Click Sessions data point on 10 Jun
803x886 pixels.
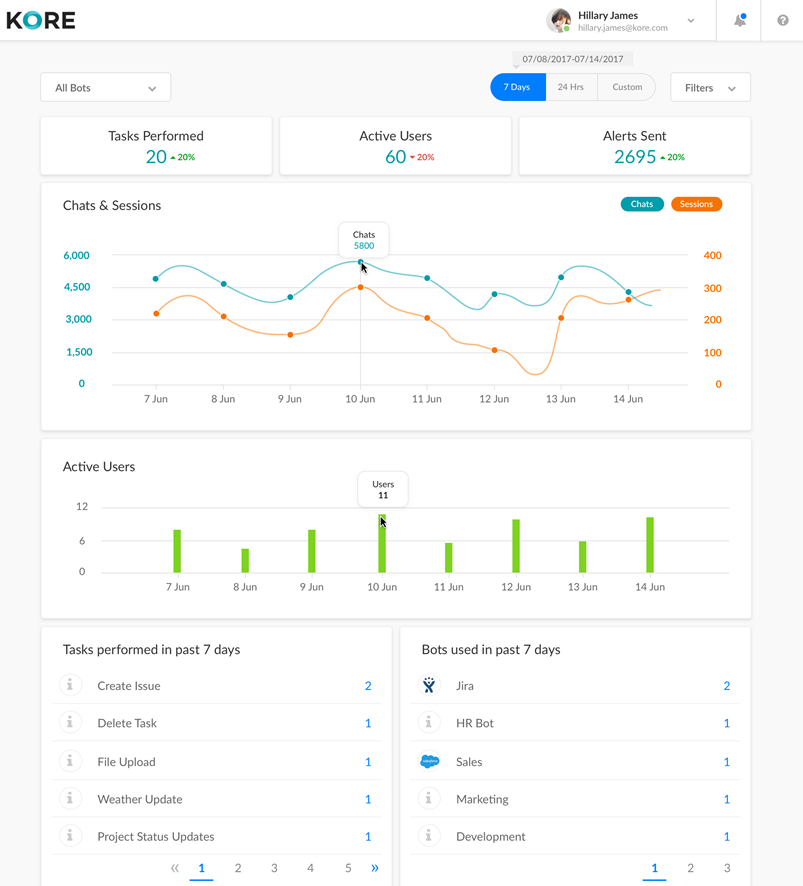point(361,288)
